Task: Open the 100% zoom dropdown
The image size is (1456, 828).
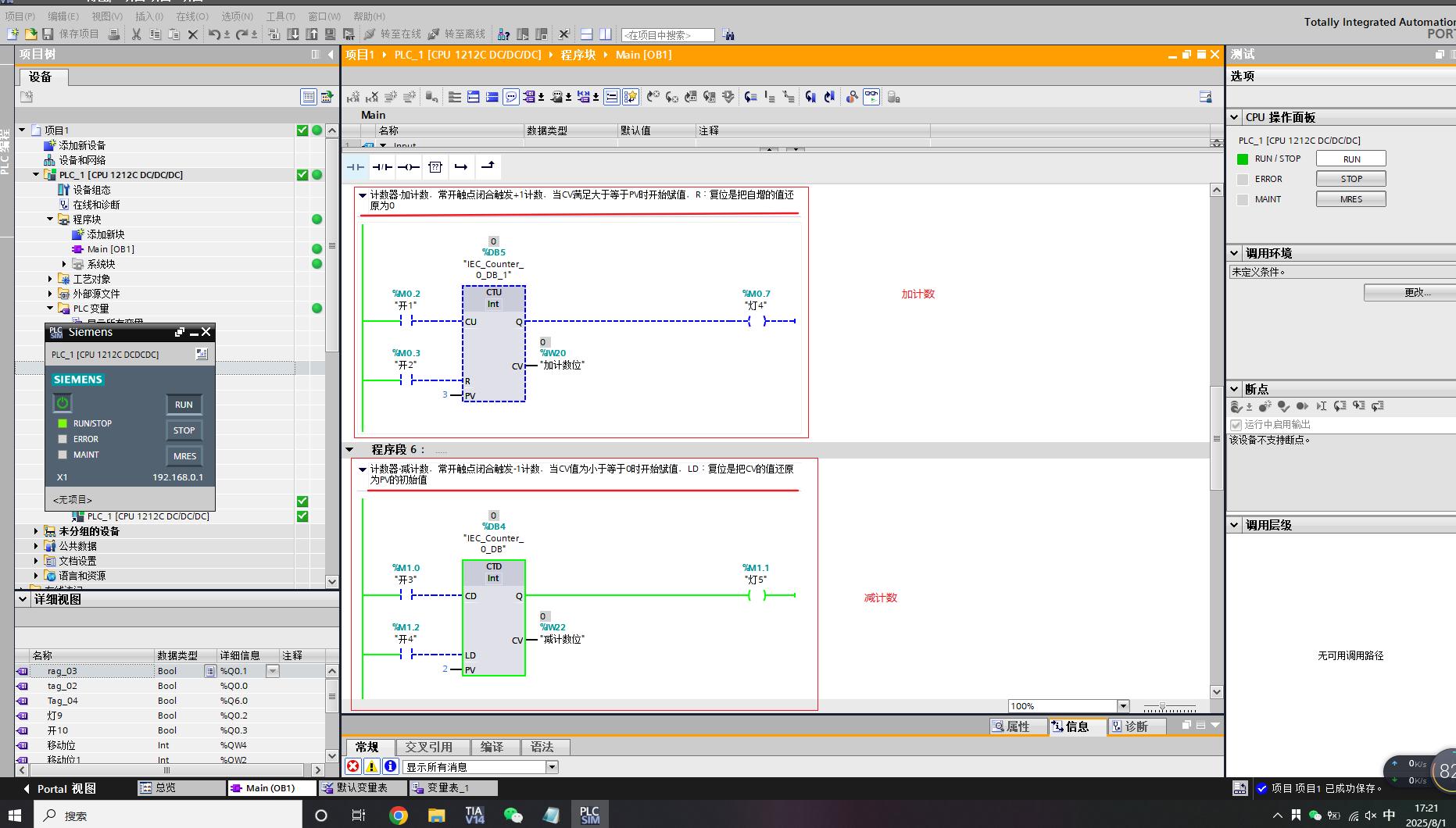Action: [x=1123, y=706]
